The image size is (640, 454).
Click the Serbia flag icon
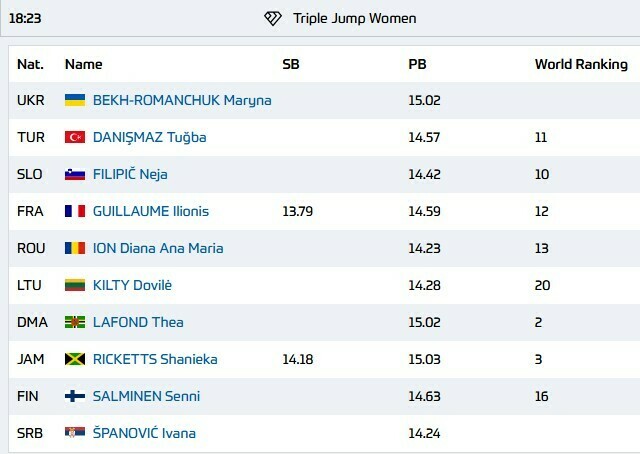pos(74,433)
